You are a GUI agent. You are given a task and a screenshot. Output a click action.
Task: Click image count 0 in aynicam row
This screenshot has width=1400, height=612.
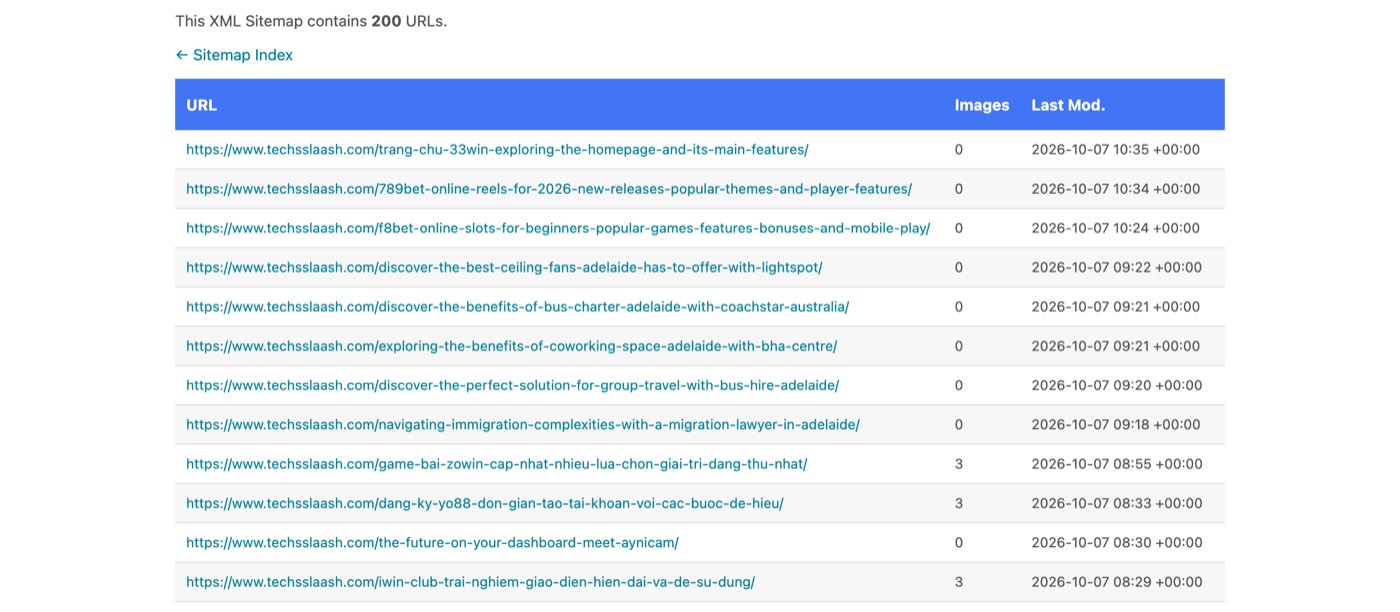pyautogui.click(x=959, y=542)
